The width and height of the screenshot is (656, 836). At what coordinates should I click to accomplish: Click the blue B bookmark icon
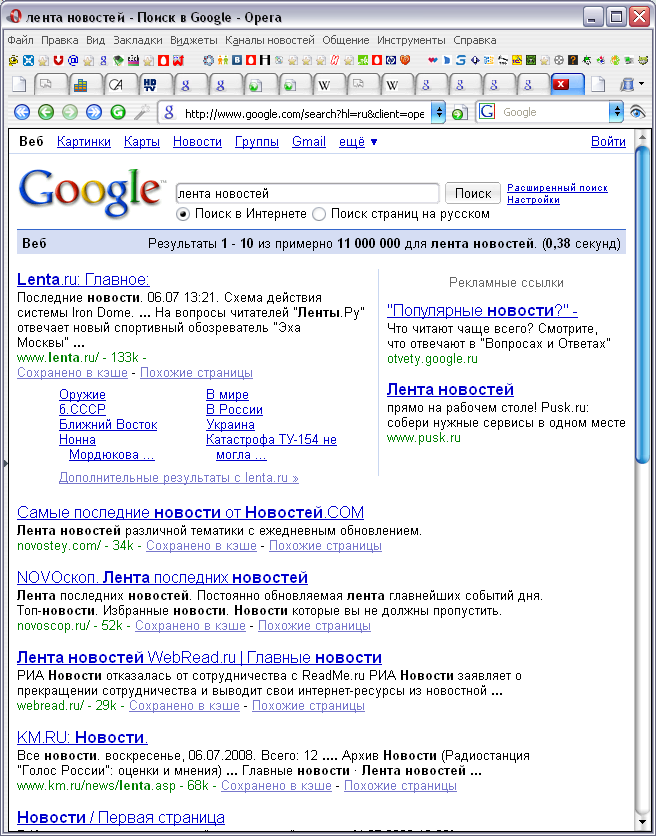pos(237,60)
